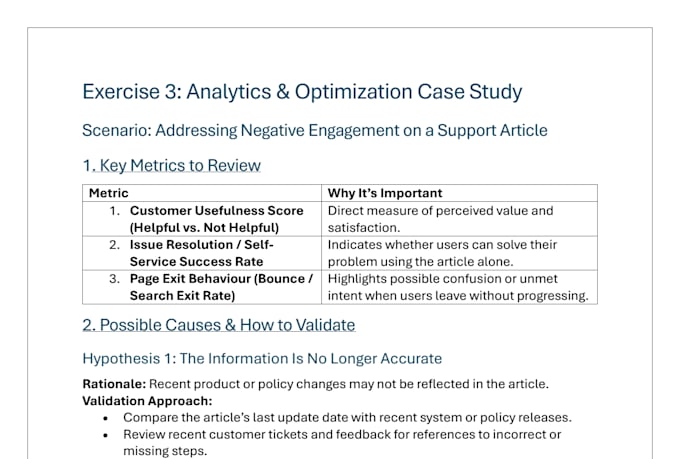Click the 'Highlights possible confusion' description cell
Image resolution: width=680 pixels, height=459 pixels.
(459, 287)
